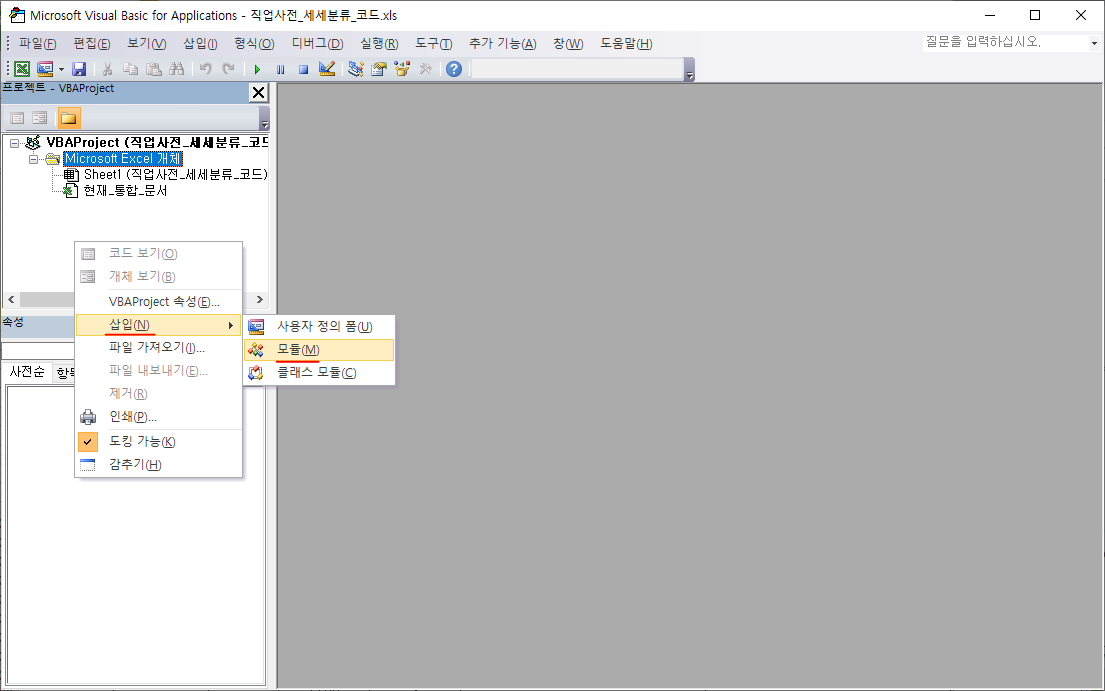Choose VBAProject 속성(E)... in context menu
Screen dimensions: 1105x691
point(159,301)
